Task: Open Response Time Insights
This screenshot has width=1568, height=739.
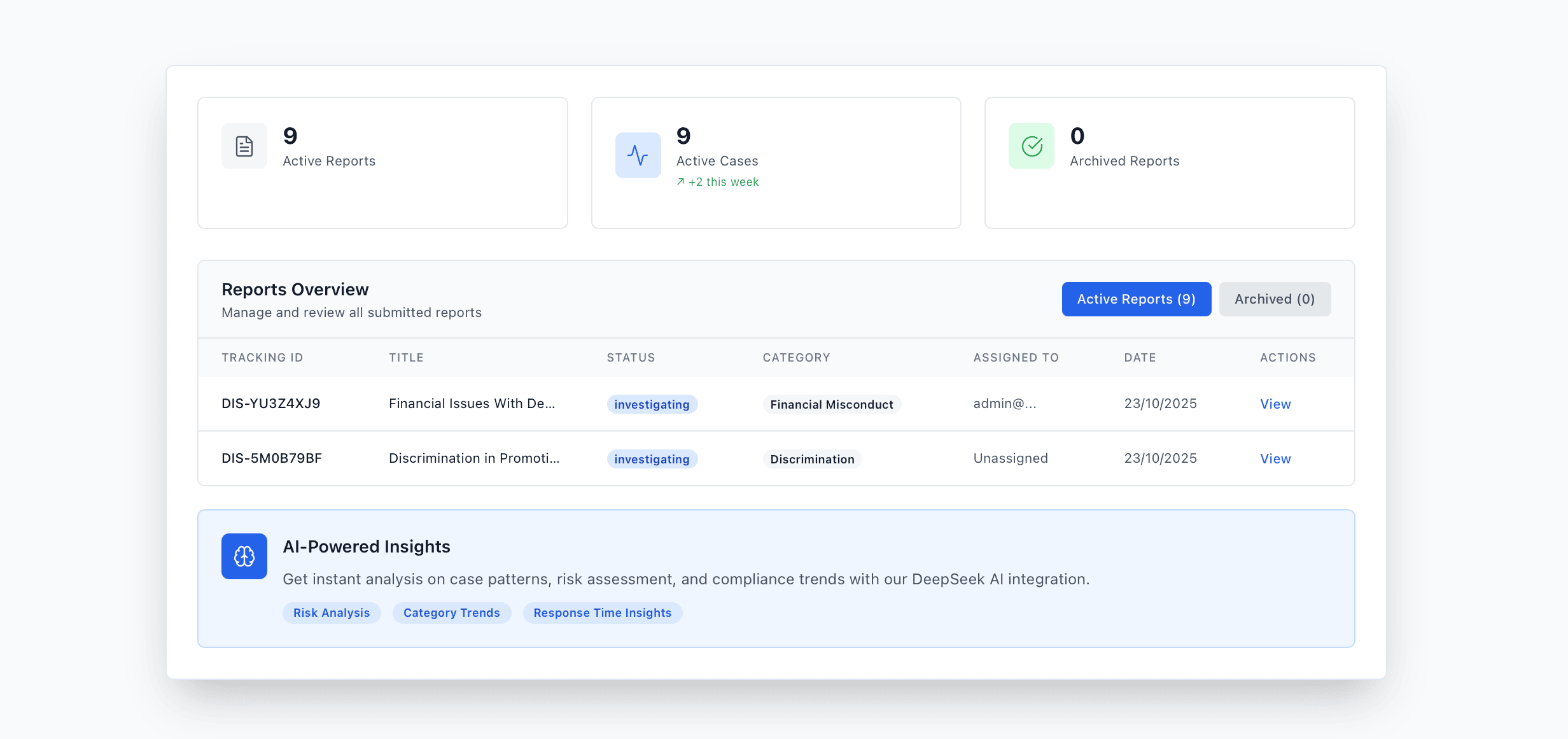Action: pos(601,612)
